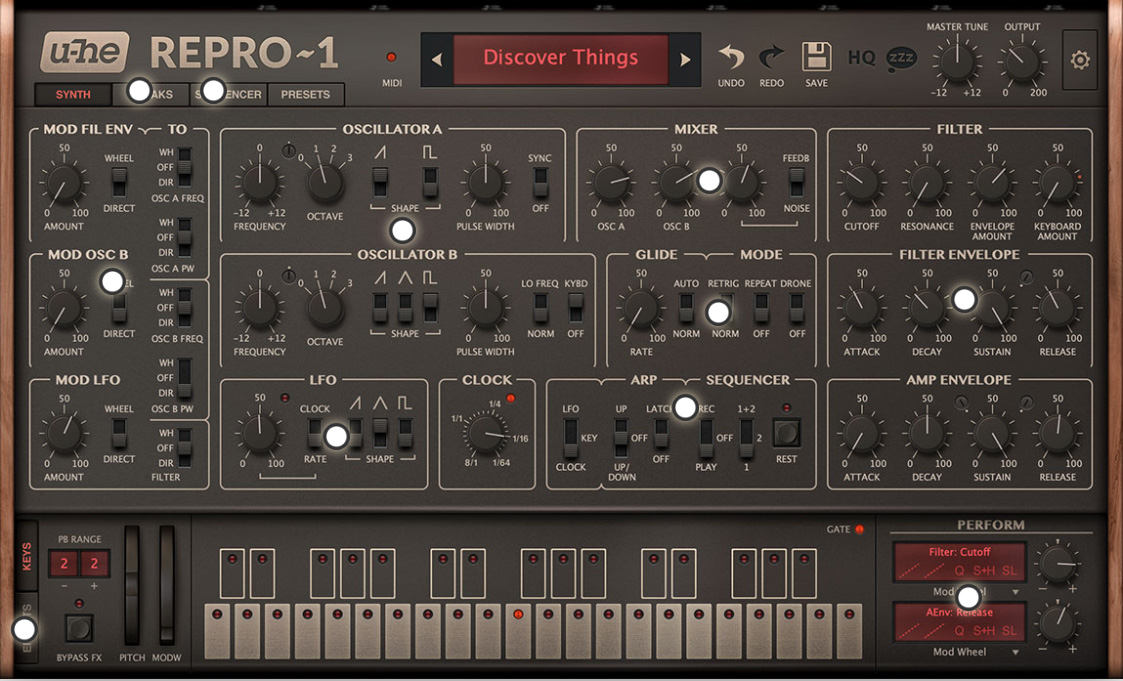Flip the Mixer FEEDB/NOISE switch
The width and height of the screenshot is (1123, 681).
point(796,182)
